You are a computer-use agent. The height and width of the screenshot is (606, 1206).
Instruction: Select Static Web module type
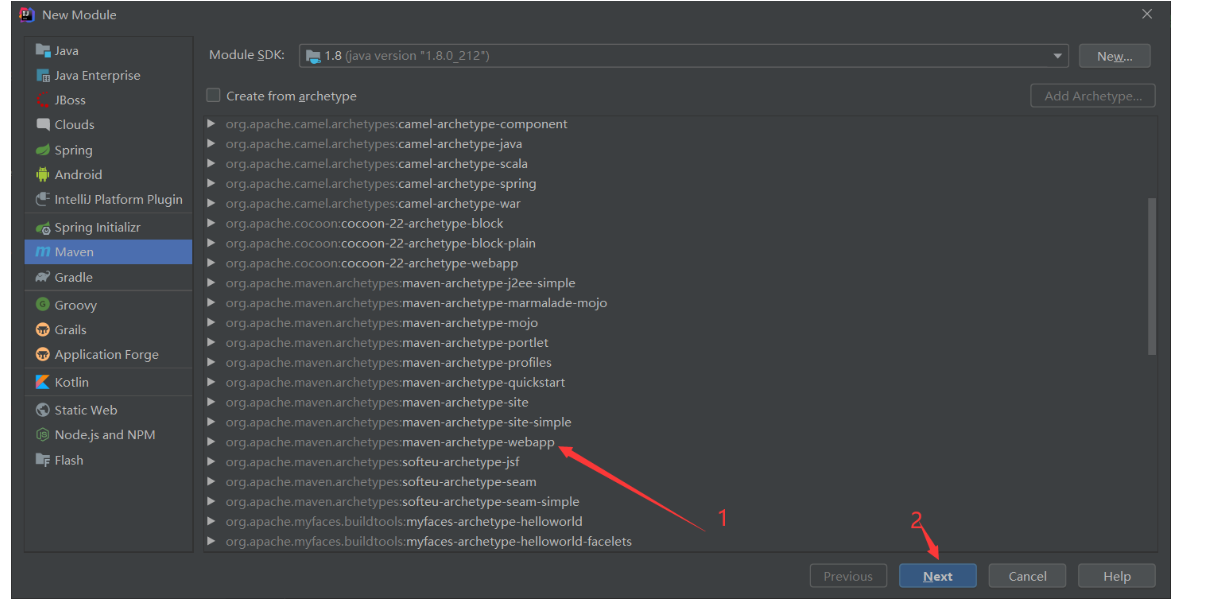pyautogui.click(x=108, y=410)
